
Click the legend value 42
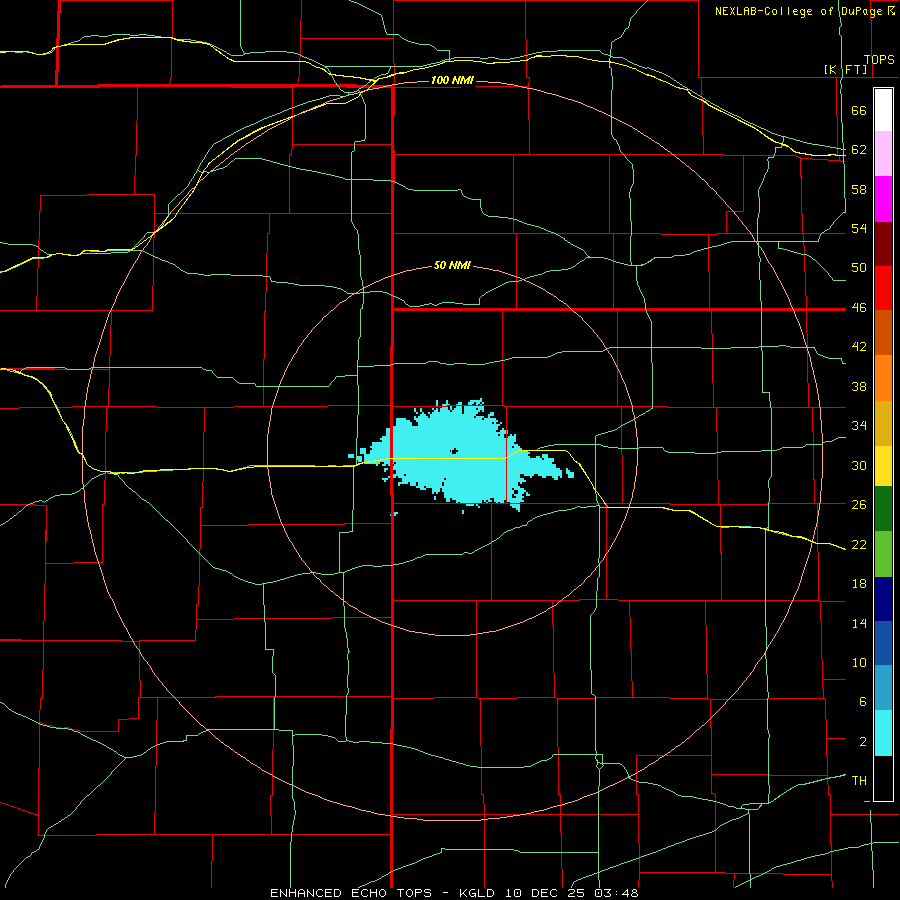[x=859, y=347]
